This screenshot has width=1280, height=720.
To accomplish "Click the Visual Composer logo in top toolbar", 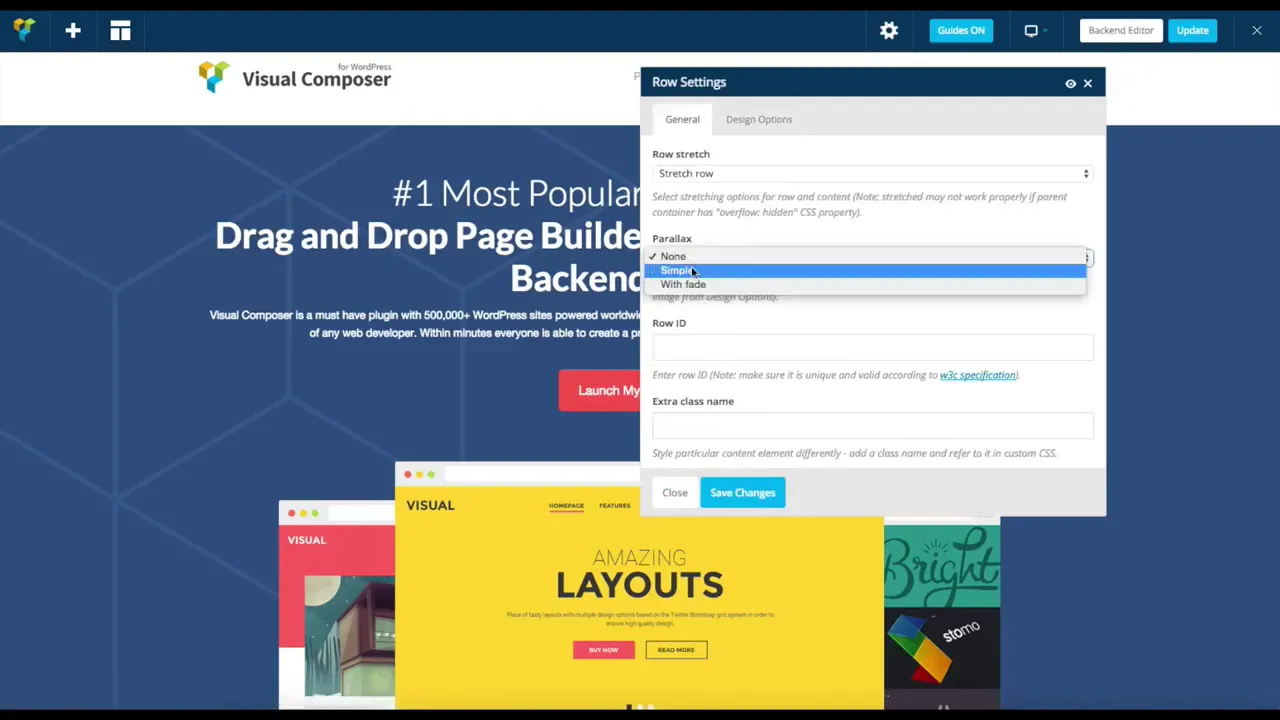I will [24, 30].
